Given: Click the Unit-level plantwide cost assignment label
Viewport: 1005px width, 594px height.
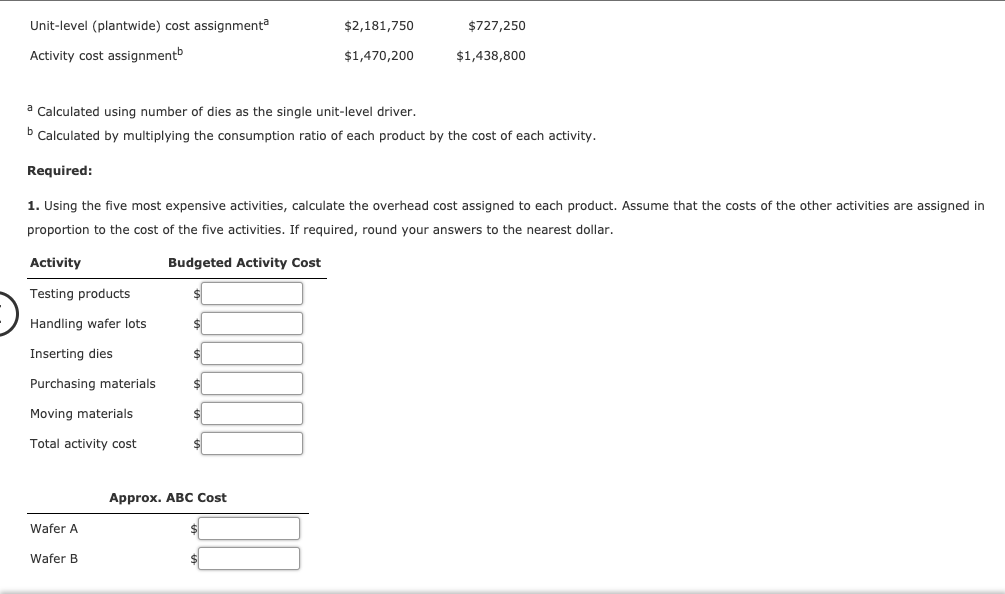Looking at the screenshot, I should (x=146, y=26).
